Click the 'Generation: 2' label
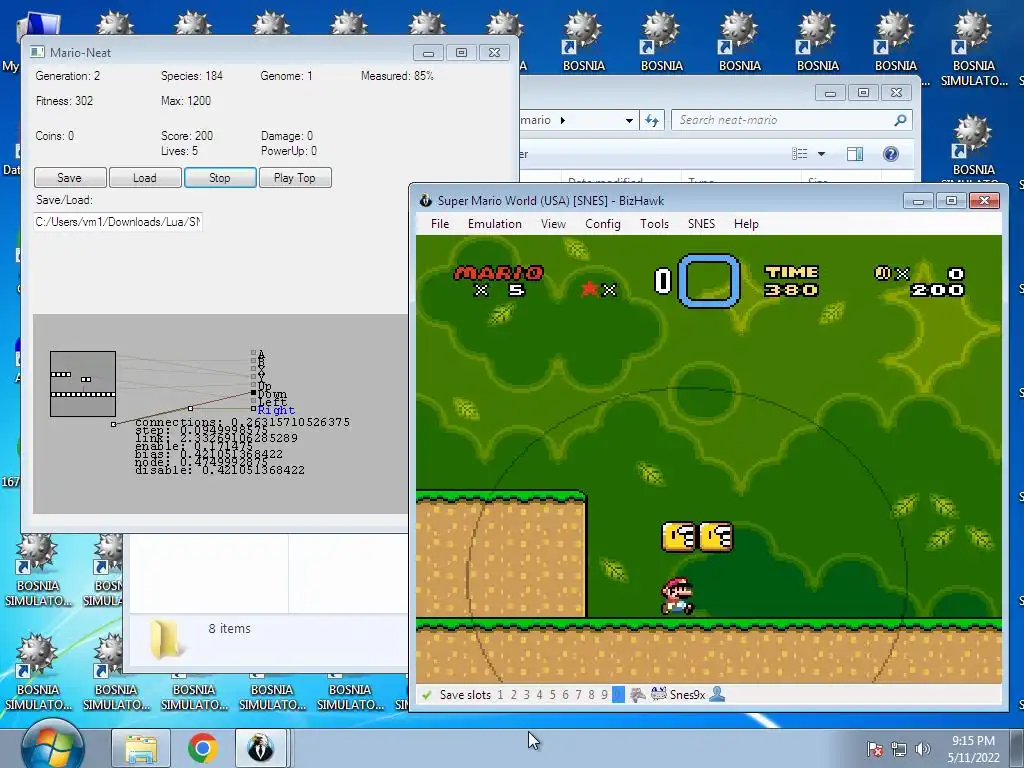 click(x=68, y=76)
